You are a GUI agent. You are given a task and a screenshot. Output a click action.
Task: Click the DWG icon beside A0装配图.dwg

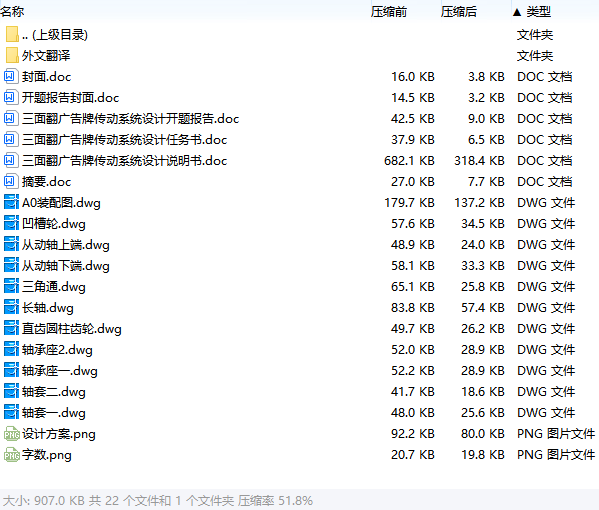click(11, 202)
